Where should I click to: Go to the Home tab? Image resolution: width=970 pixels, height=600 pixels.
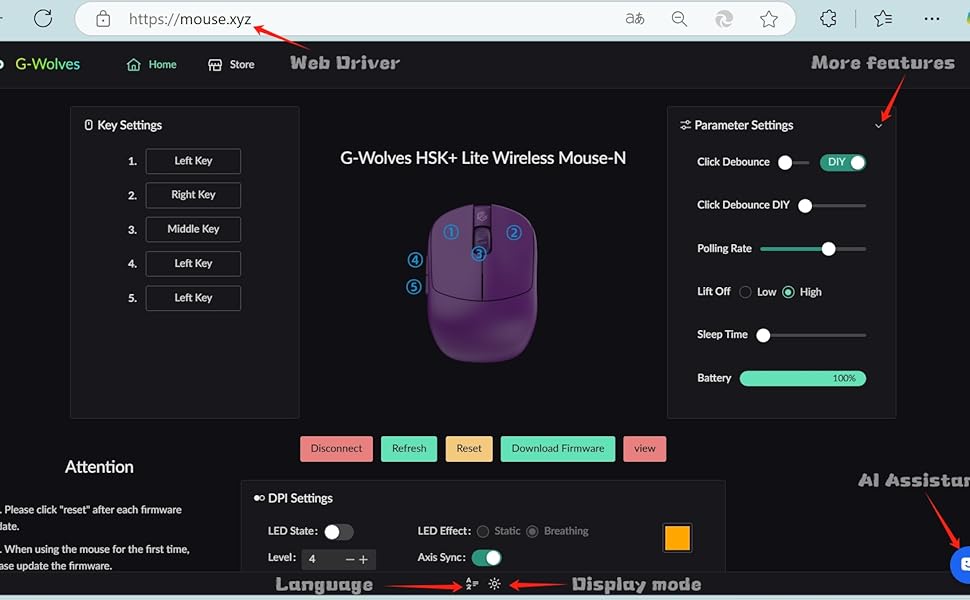pyautogui.click(x=152, y=64)
